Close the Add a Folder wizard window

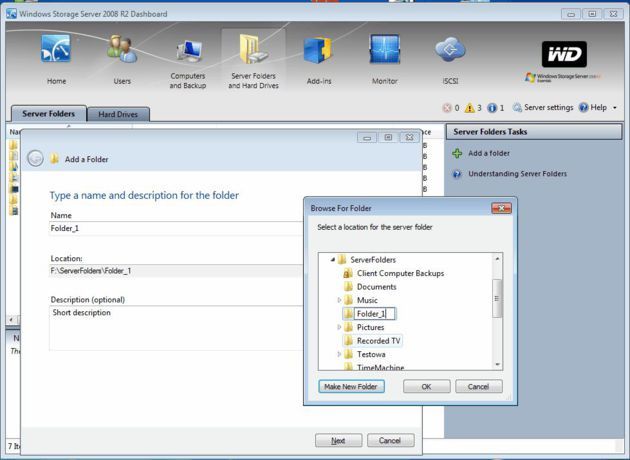tap(409, 137)
